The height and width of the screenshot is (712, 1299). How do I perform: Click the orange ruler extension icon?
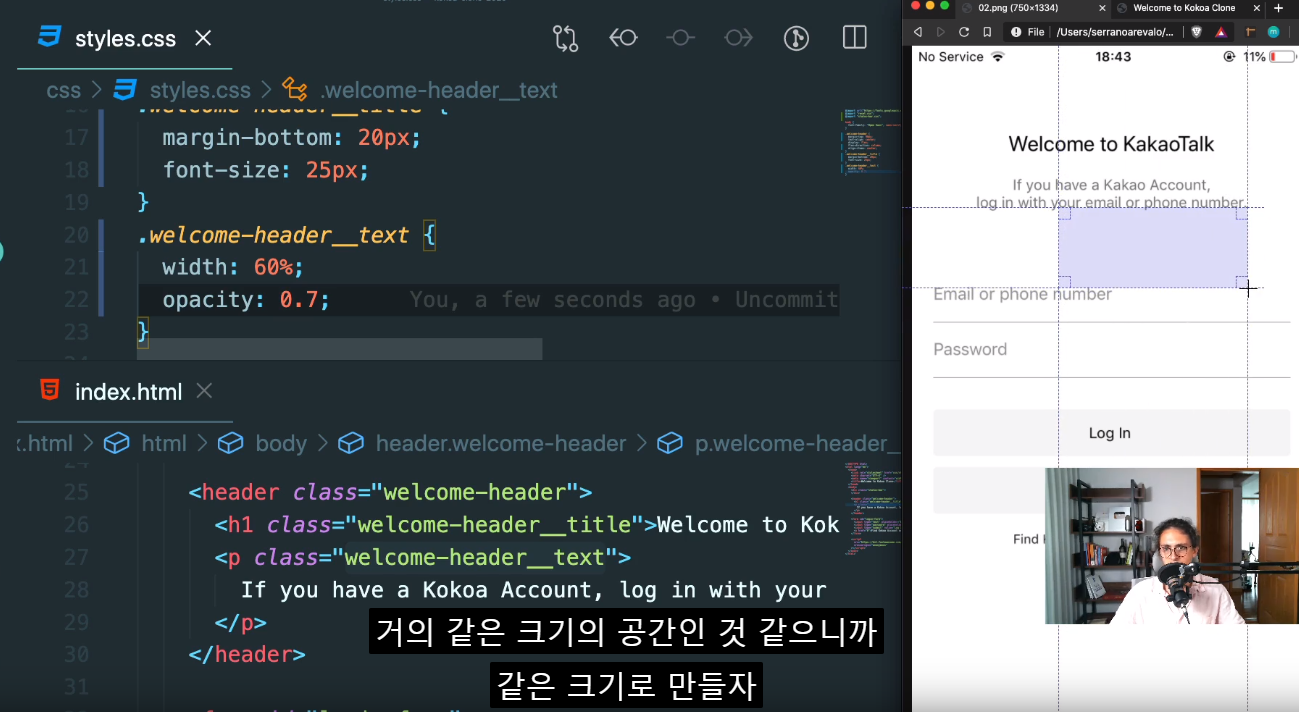pyautogui.click(x=1252, y=32)
